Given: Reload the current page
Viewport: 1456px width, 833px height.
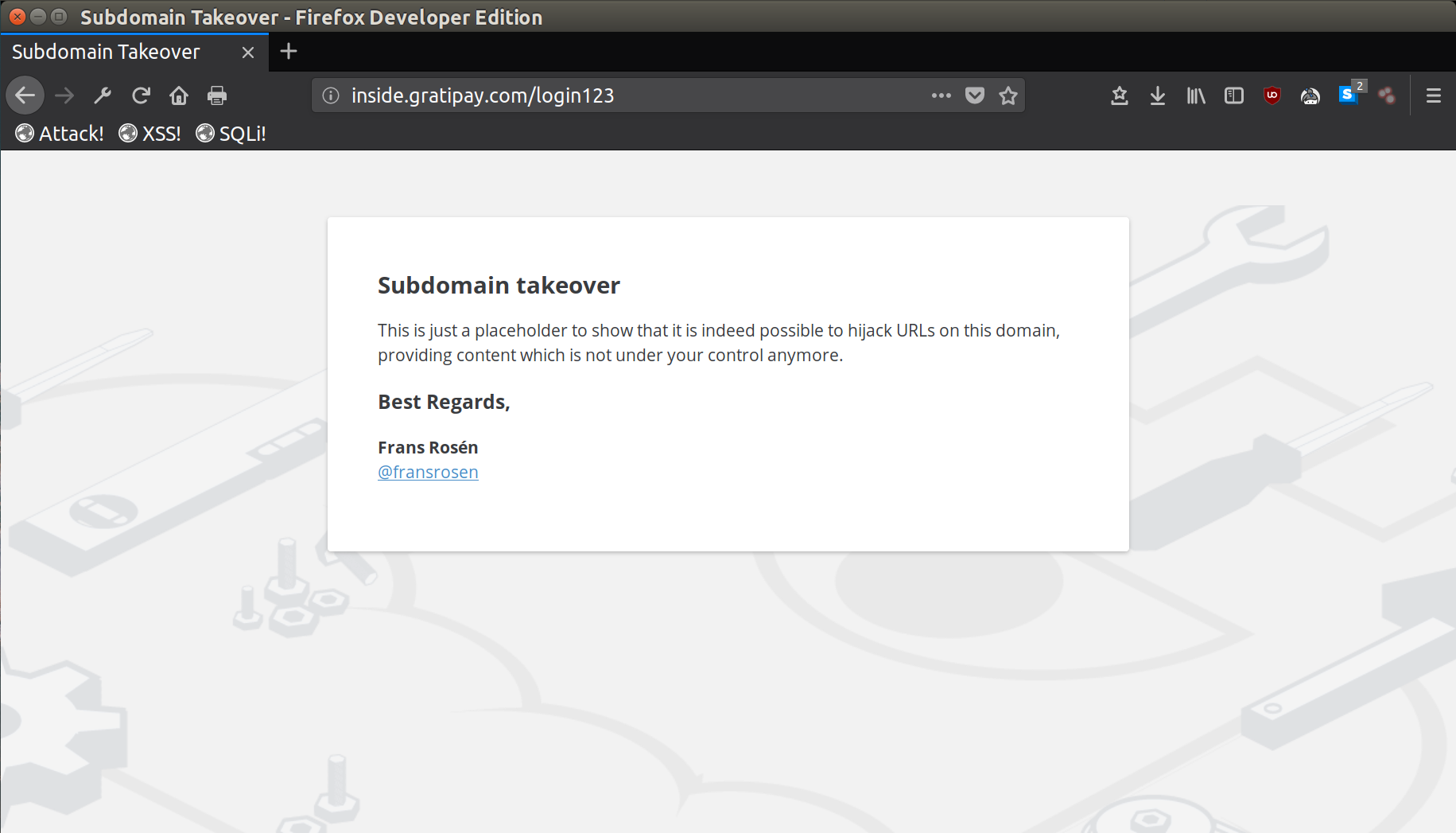Looking at the screenshot, I should pyautogui.click(x=141, y=95).
